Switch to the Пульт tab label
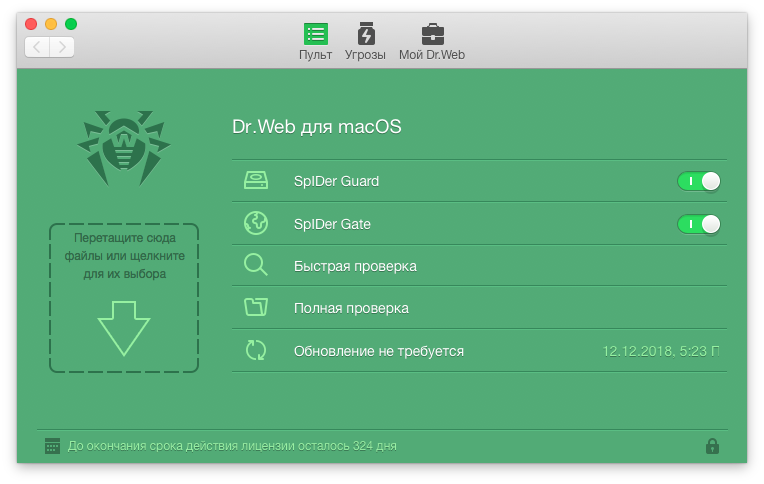This screenshot has width=764, height=484. pyautogui.click(x=316, y=55)
